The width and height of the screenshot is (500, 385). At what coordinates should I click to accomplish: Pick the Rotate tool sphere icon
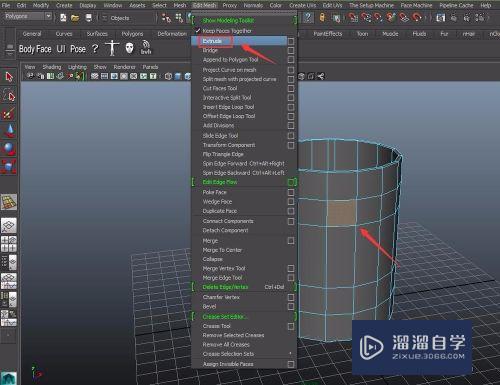click(x=9, y=149)
